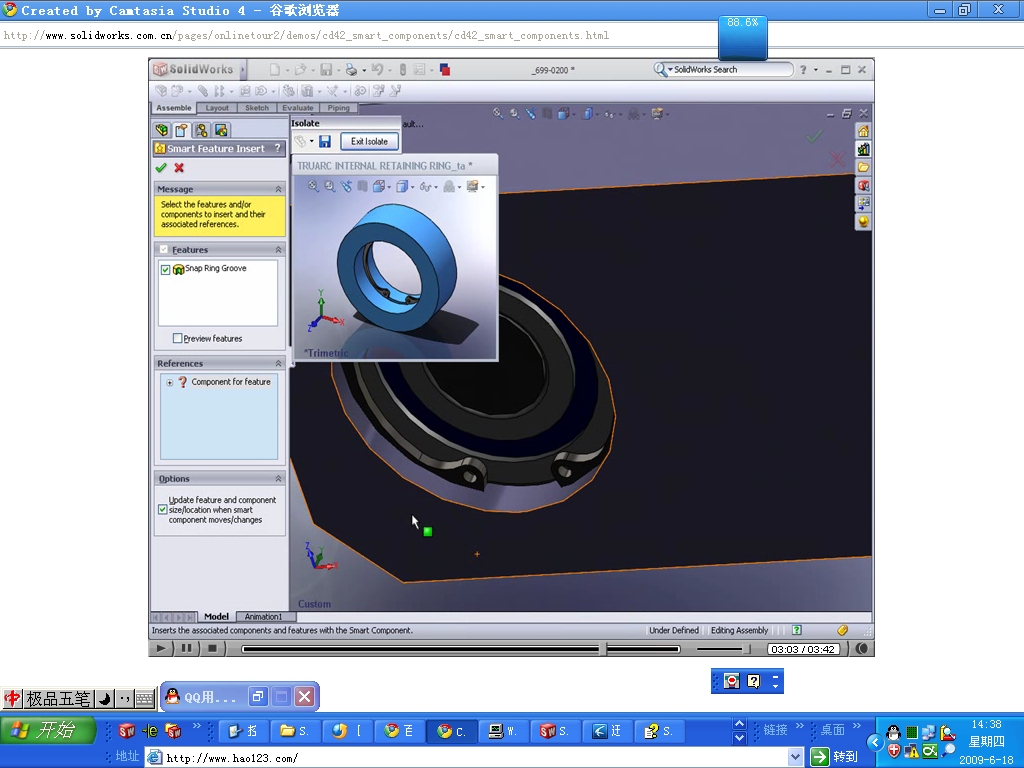Open Appearances sphere task pane icon
Screen dimensions: 1024x768
tap(863, 222)
